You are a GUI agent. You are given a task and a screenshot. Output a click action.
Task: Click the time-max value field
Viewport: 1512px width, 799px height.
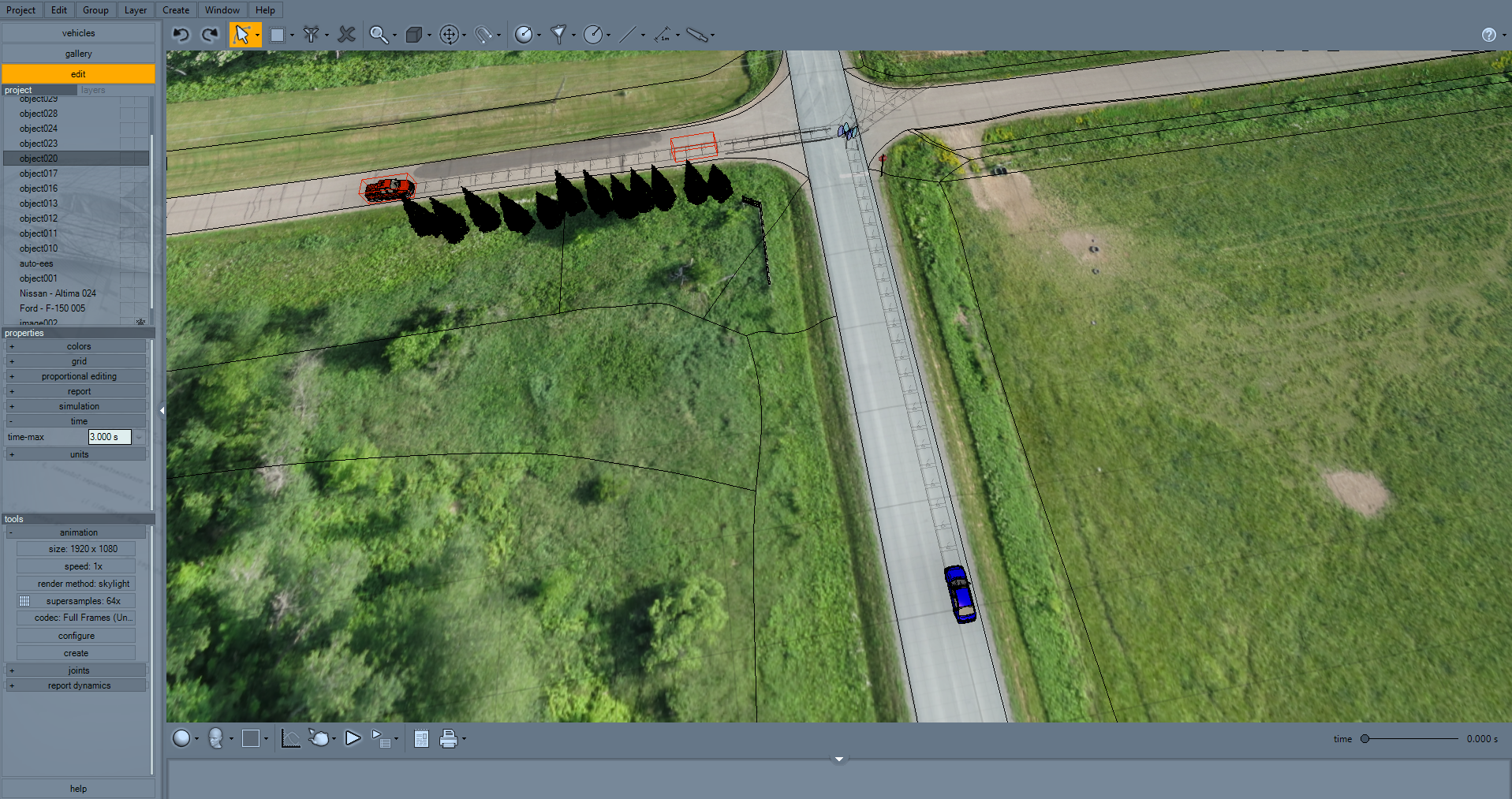110,437
